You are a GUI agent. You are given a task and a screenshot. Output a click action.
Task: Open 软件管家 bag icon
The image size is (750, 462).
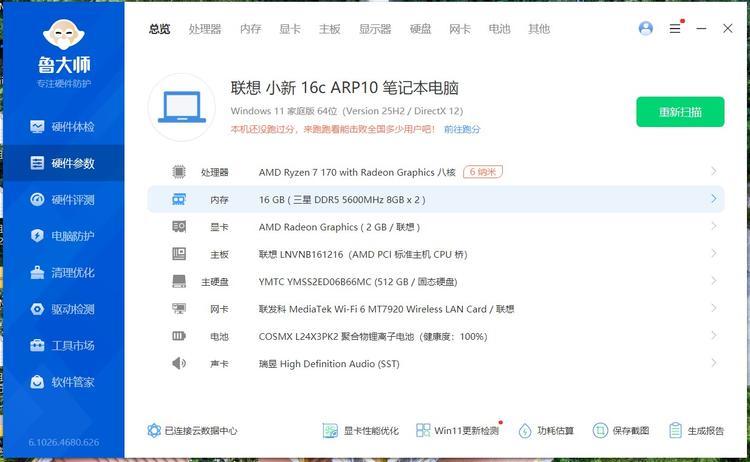[x=37, y=382]
